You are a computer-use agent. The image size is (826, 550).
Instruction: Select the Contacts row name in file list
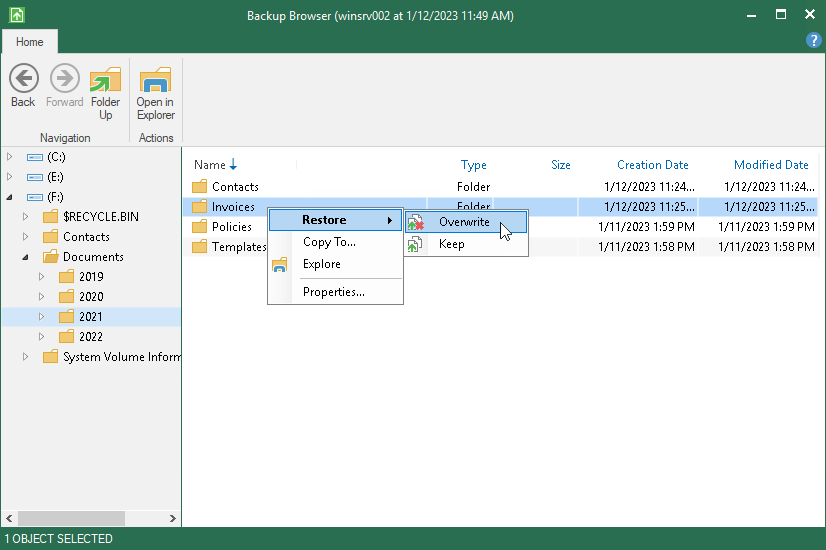coord(235,186)
